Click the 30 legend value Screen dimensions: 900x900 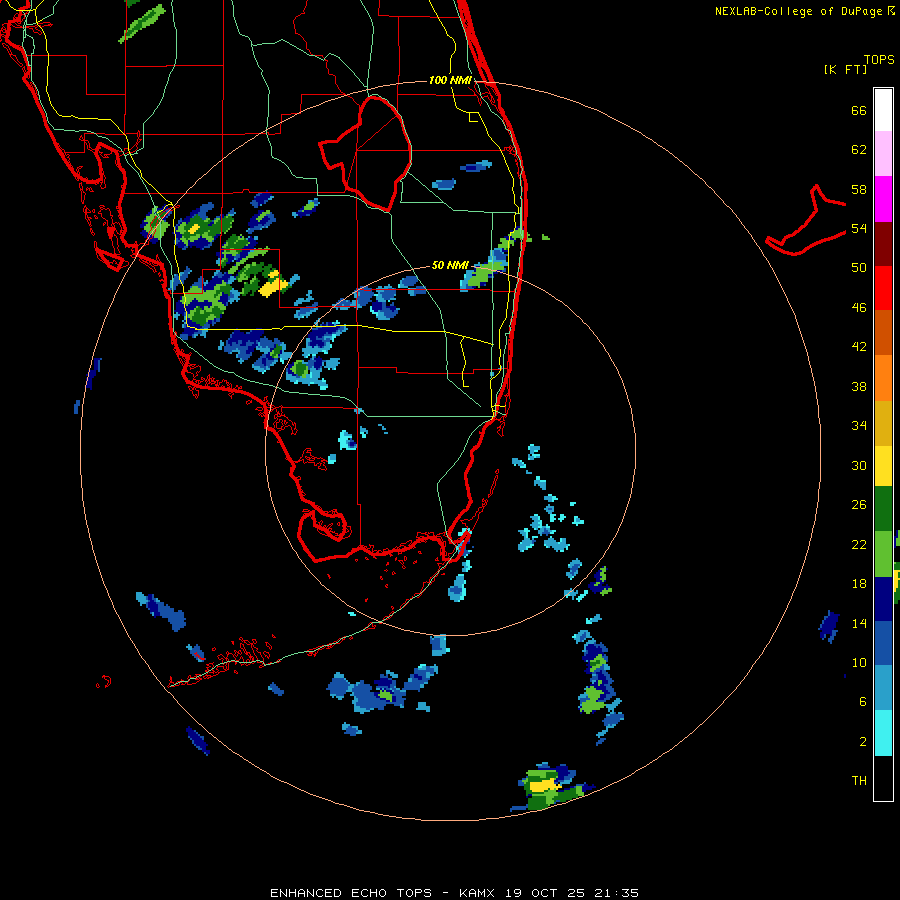click(859, 465)
